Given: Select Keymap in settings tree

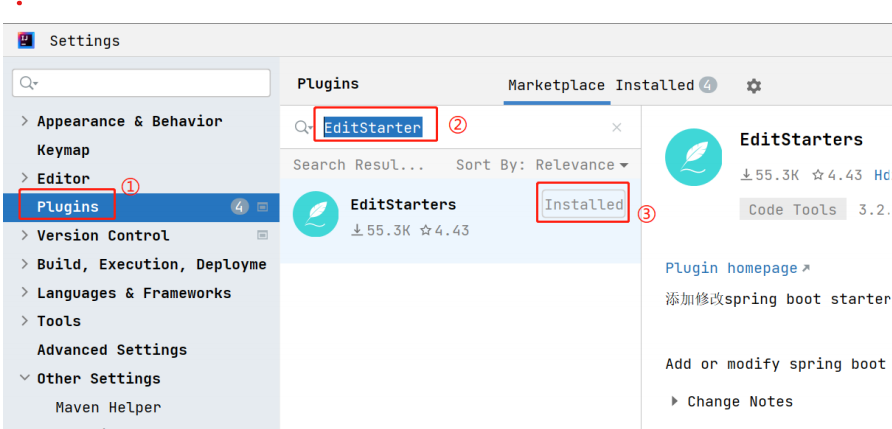Looking at the screenshot, I should click(x=63, y=150).
